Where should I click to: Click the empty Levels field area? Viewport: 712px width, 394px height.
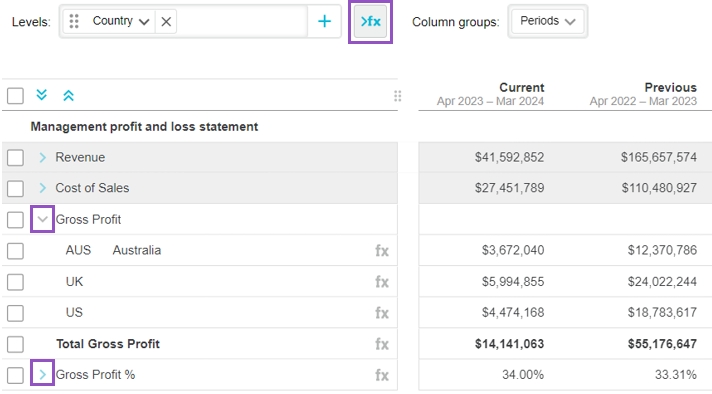point(242,21)
